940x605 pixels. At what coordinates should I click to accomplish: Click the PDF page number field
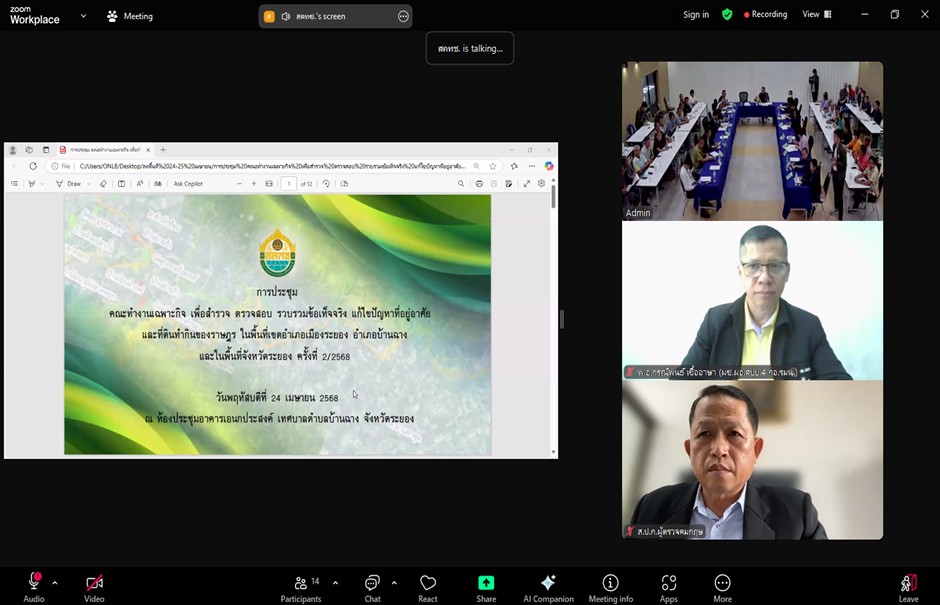tap(289, 183)
